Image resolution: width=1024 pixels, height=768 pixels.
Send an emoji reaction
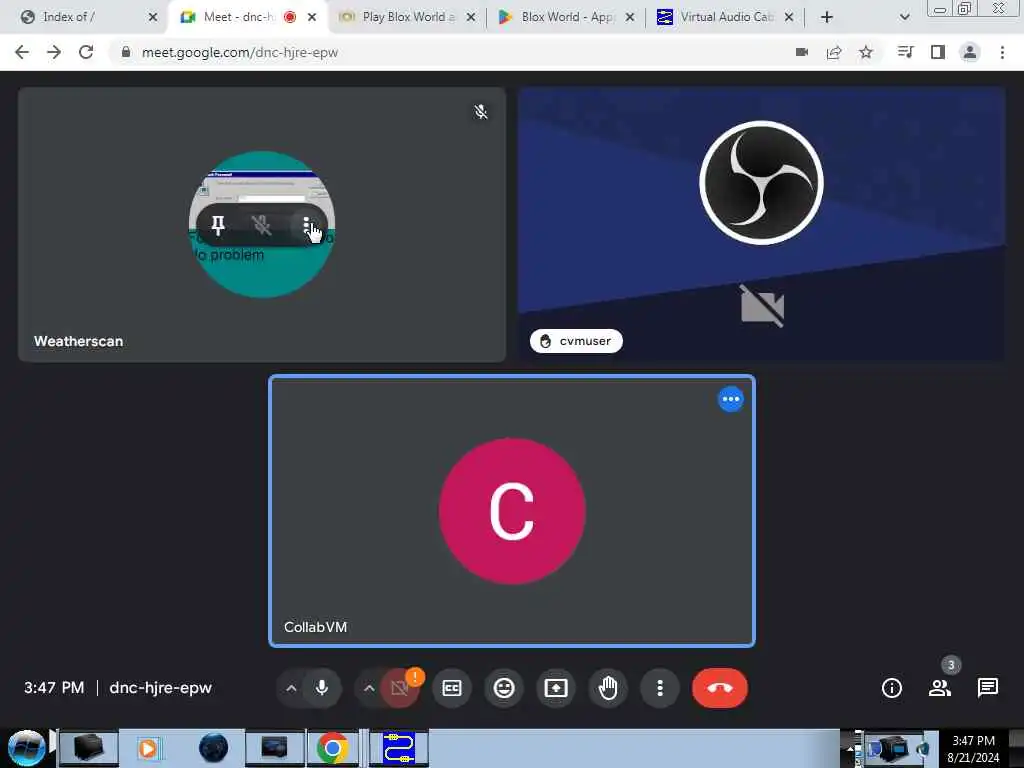pyautogui.click(x=504, y=688)
